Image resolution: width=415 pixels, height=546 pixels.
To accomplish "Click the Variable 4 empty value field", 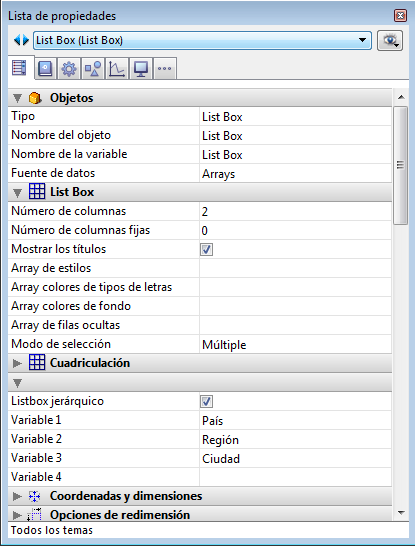I will (x=295, y=477).
